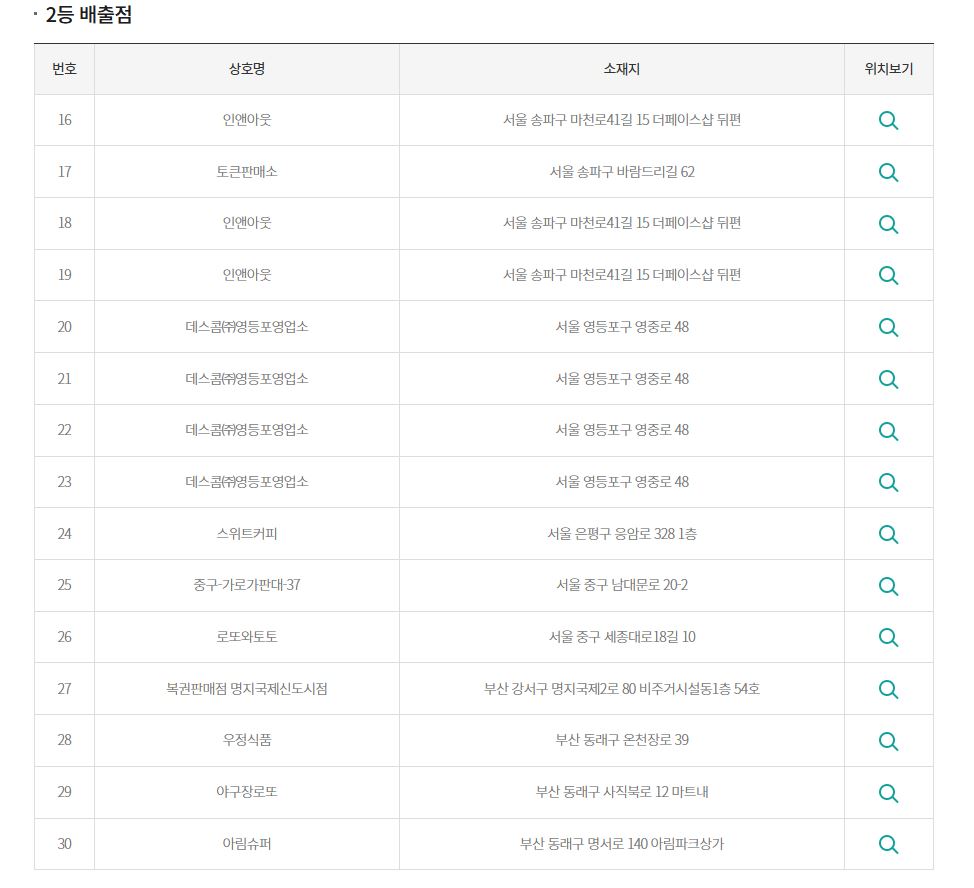Viewport: 974px width, 888px height.
Task: Click row 20 address 영중로 48
Action: pos(662,327)
